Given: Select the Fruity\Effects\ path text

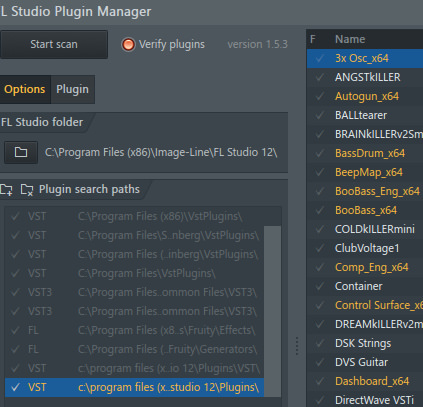Looking at the screenshot, I should click(x=167, y=330).
